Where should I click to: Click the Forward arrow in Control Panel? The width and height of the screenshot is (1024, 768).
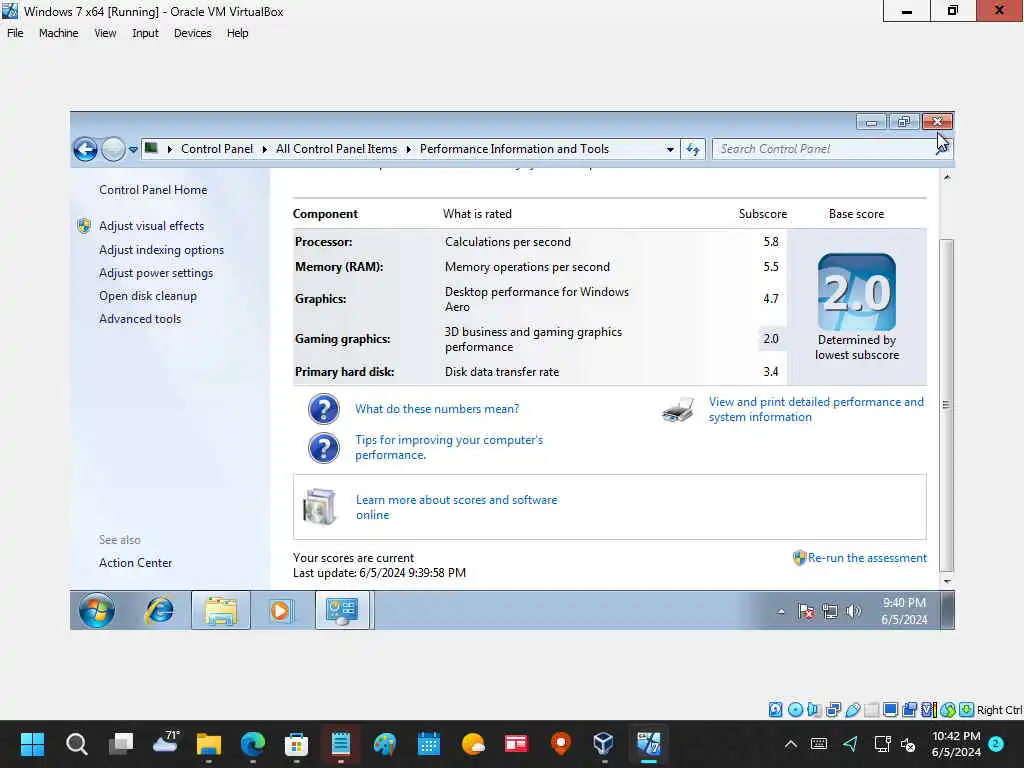click(114, 150)
